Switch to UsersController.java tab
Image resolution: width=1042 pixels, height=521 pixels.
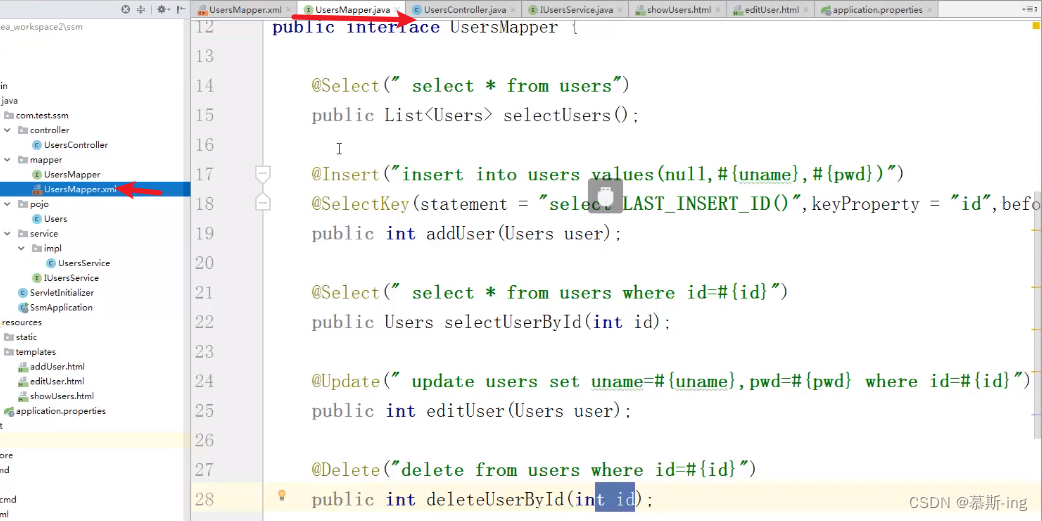coord(459,10)
